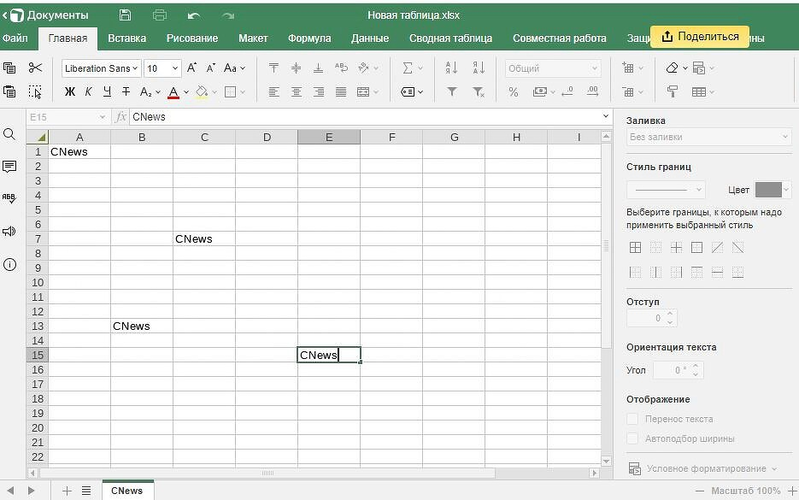Increase the Угол angle value
This screenshot has width=799, height=500.
[x=696, y=365]
